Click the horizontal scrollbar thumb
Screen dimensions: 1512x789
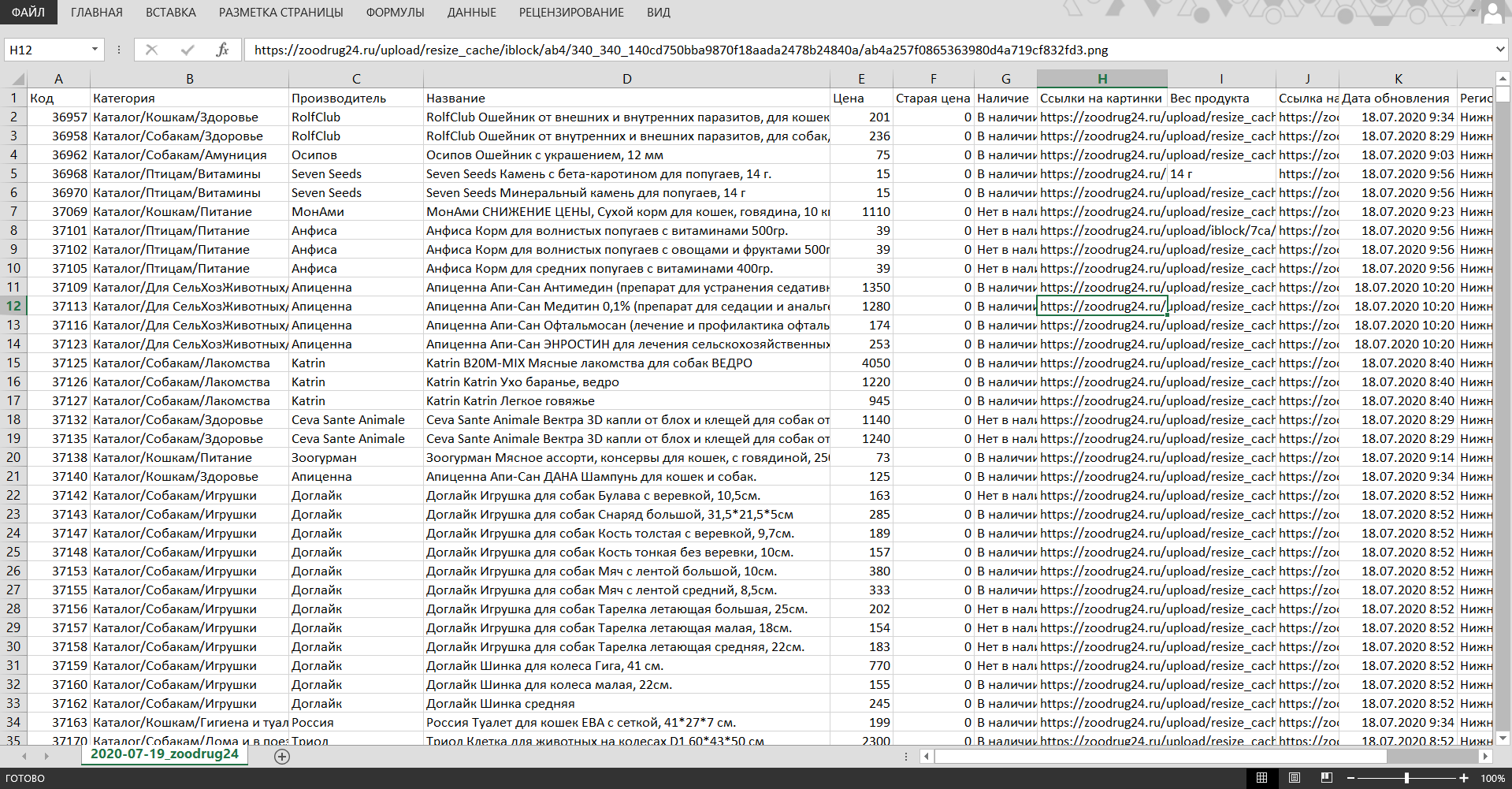pyautogui.click(x=1160, y=756)
